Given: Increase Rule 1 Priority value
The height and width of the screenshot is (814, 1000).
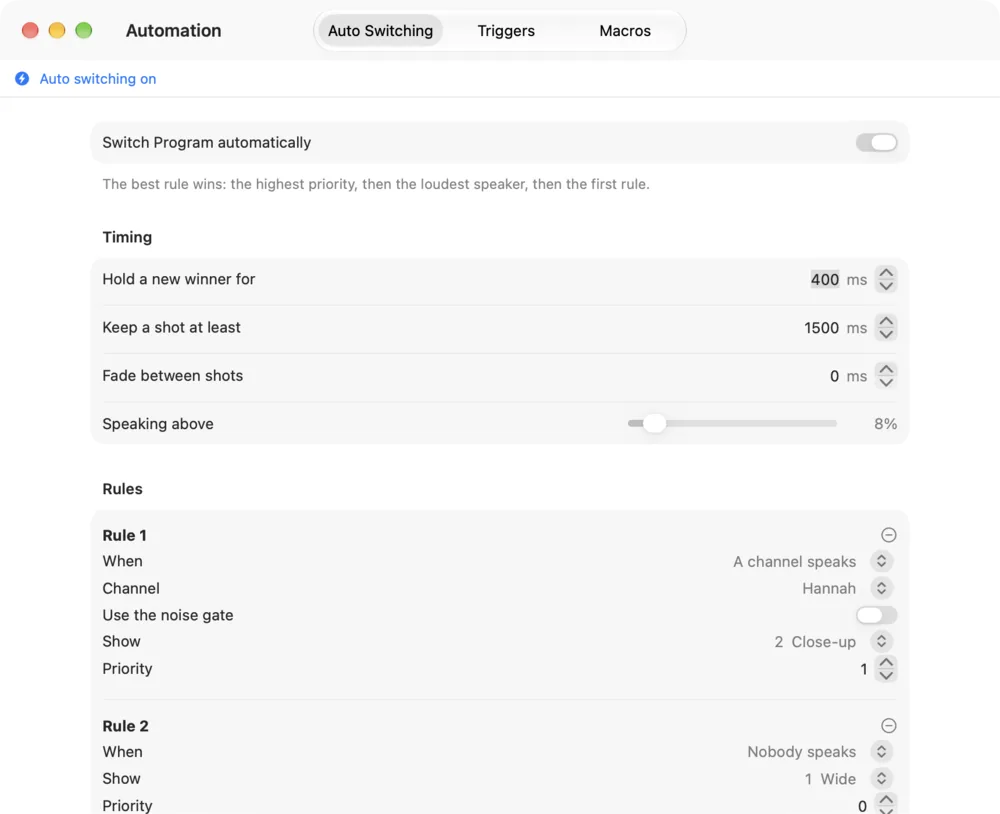Looking at the screenshot, I should tap(886, 662).
